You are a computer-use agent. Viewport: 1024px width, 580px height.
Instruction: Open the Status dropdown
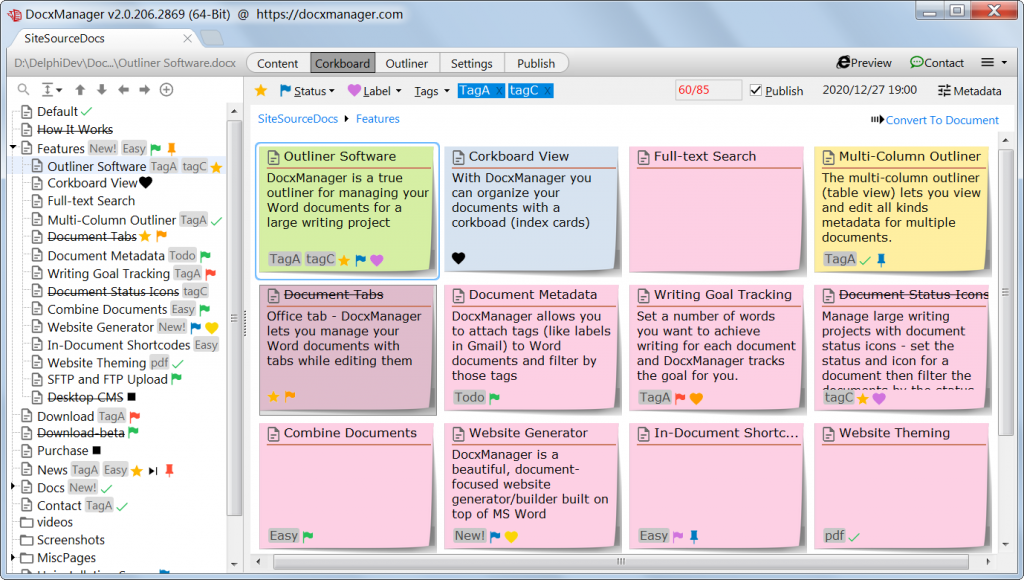tap(307, 91)
